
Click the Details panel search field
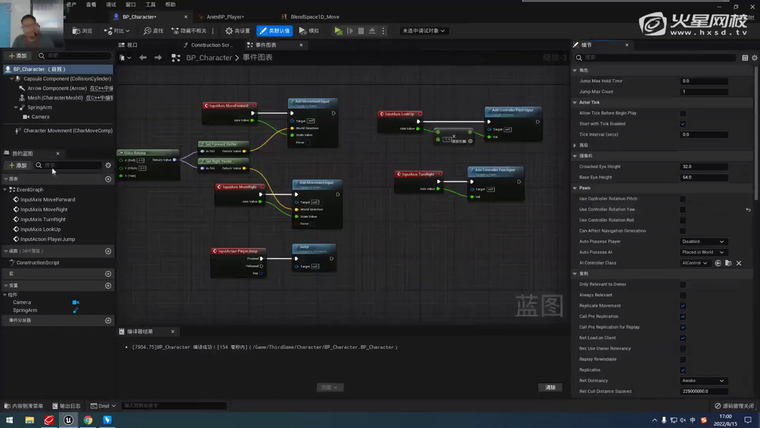coord(655,58)
